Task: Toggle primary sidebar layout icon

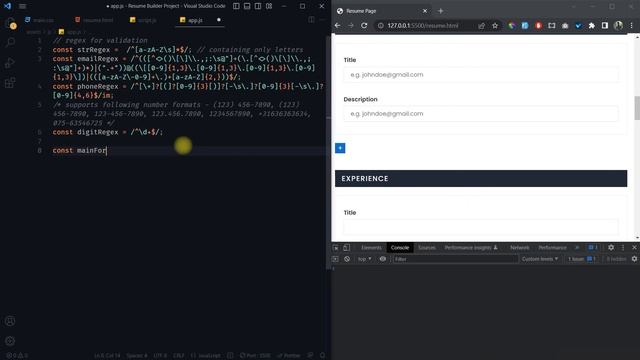Action: tap(236, 6)
